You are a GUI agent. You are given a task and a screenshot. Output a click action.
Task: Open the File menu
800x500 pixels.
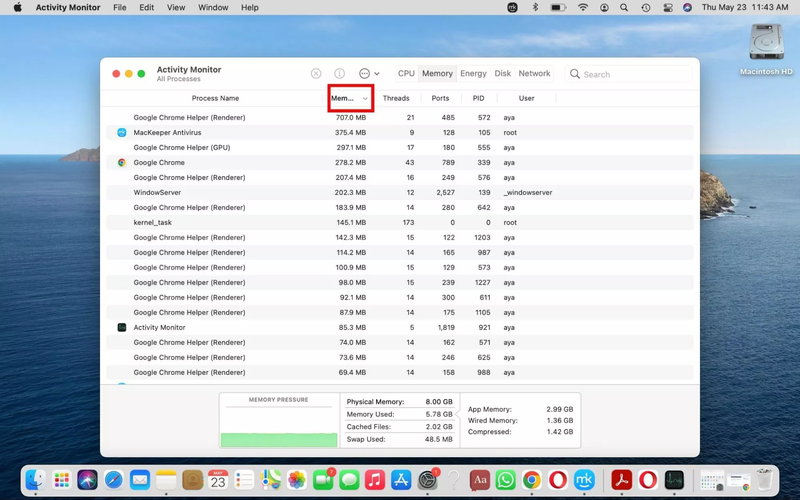click(x=120, y=7)
